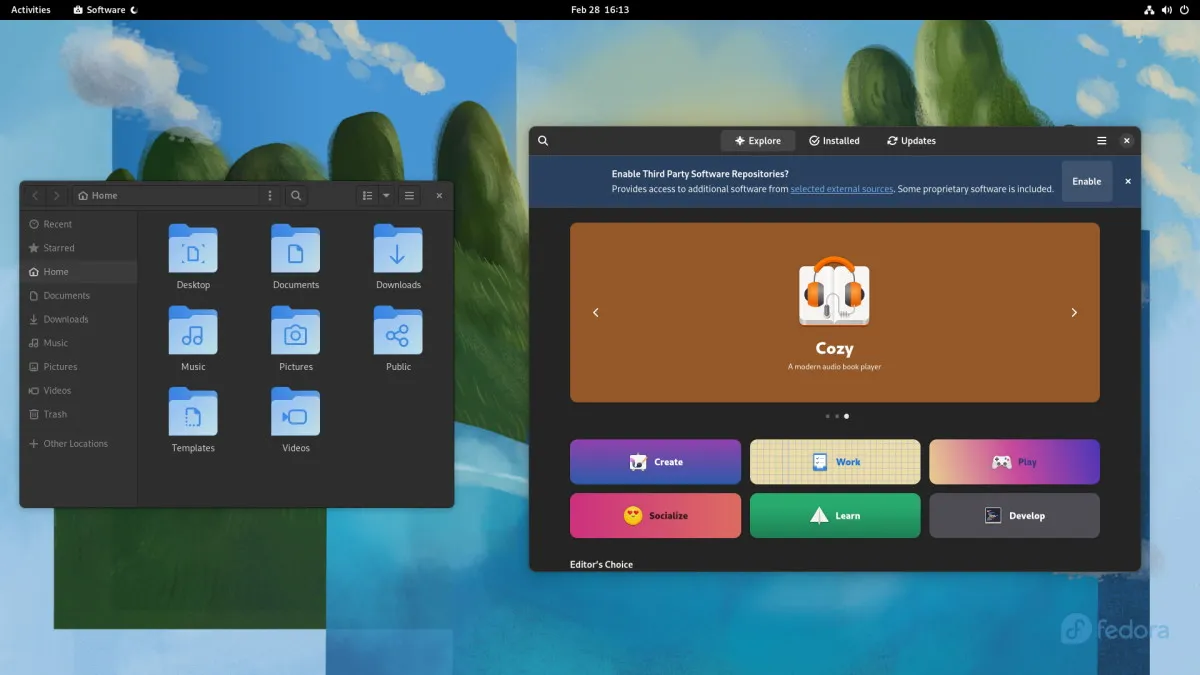
Task: Show next featured app with right arrow
Action: click(1074, 313)
